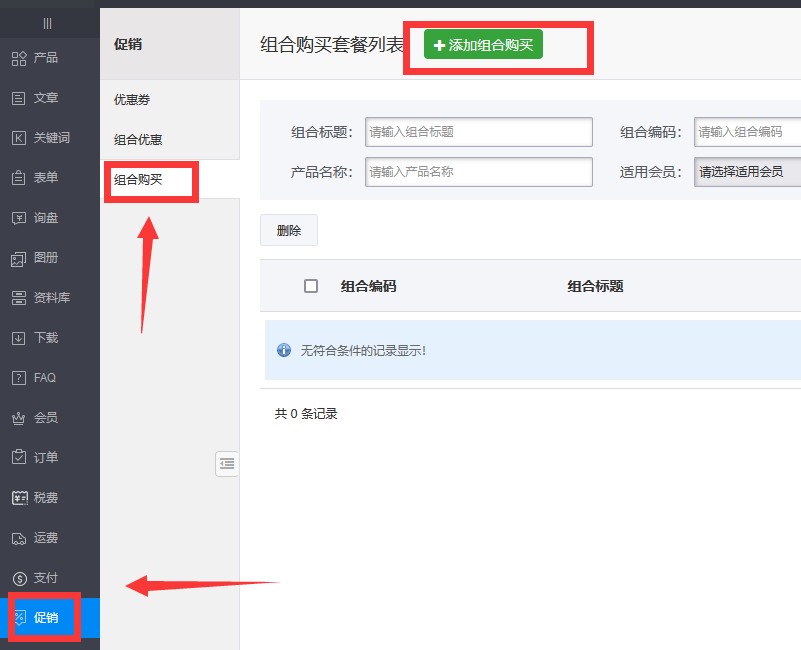Viewport: 801px width, 650px height.
Task: Open the 产品 section in the sidebar
Action: click(x=47, y=58)
